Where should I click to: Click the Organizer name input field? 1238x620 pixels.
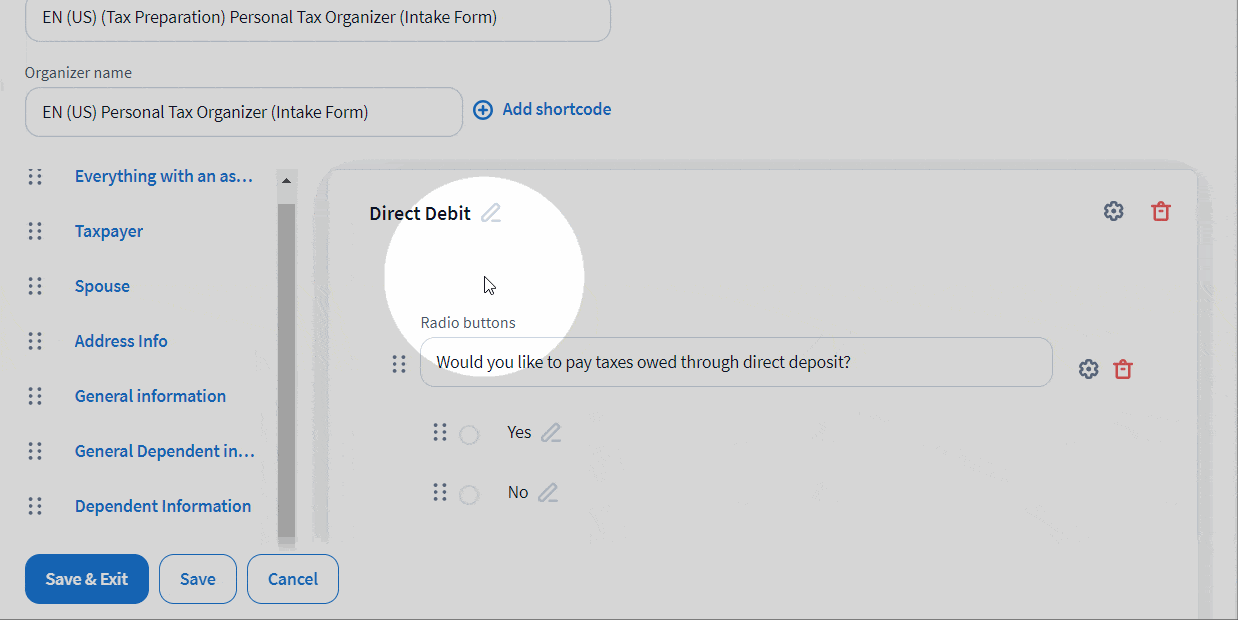243,112
